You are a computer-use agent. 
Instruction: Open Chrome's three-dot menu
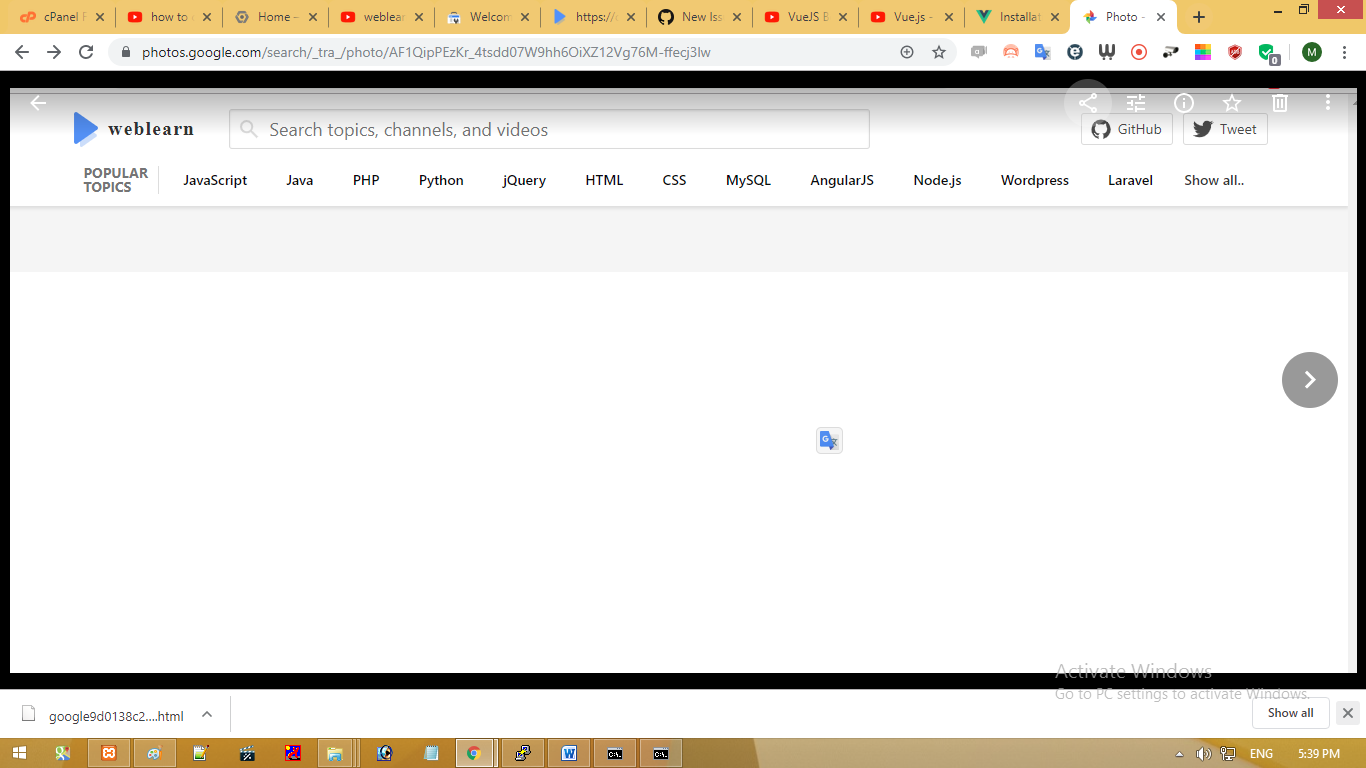pos(1344,52)
